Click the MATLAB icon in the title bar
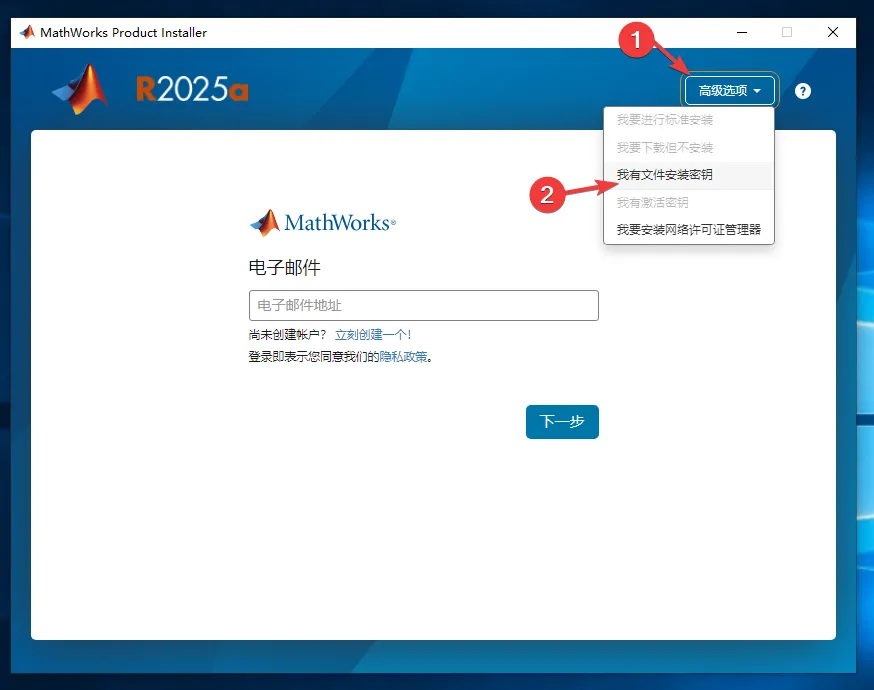Screen dimensions: 874x690 27,32
